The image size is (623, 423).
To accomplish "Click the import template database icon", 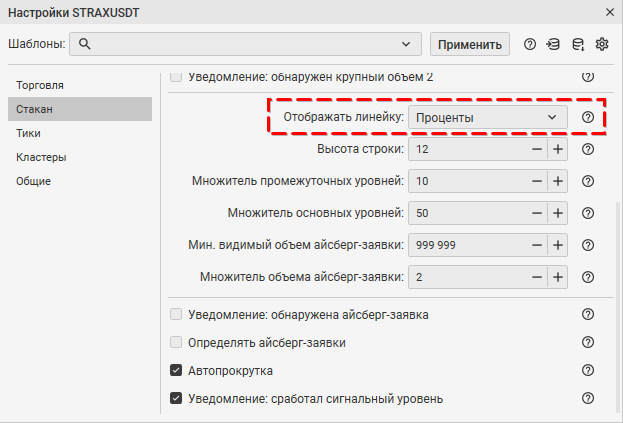I will 553,44.
